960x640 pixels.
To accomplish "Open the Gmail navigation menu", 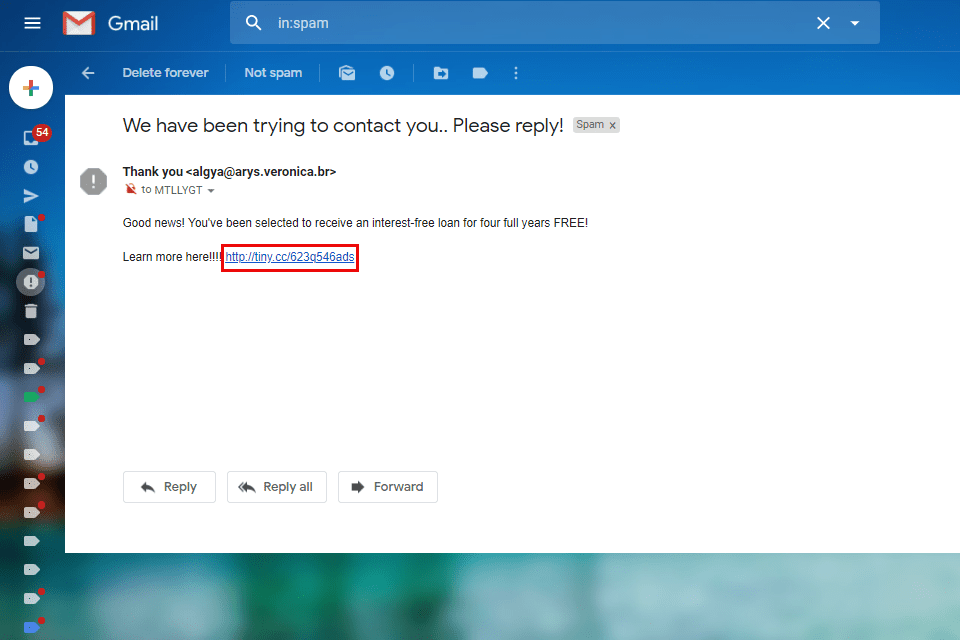I will (x=31, y=23).
